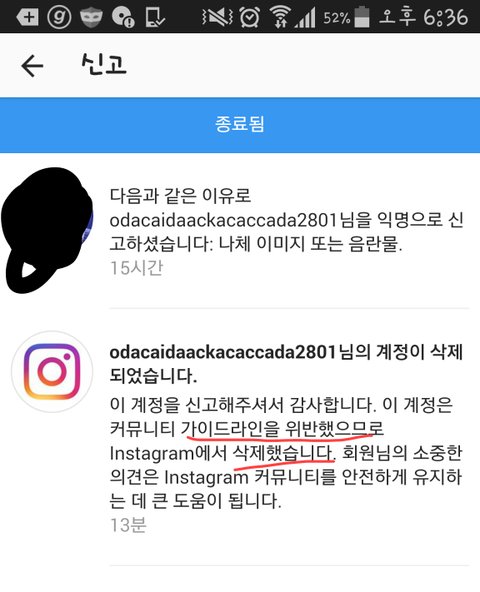Tap the blacked-out profile picture

[47, 230]
